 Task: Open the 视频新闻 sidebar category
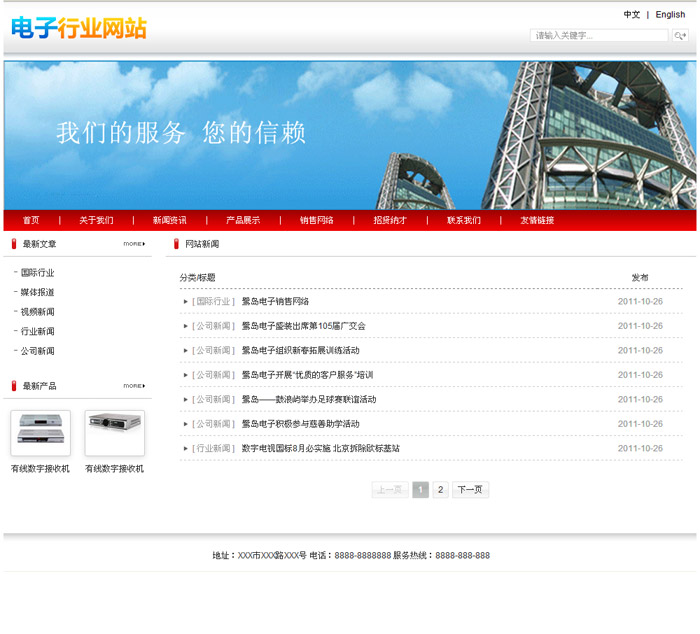[x=38, y=312]
